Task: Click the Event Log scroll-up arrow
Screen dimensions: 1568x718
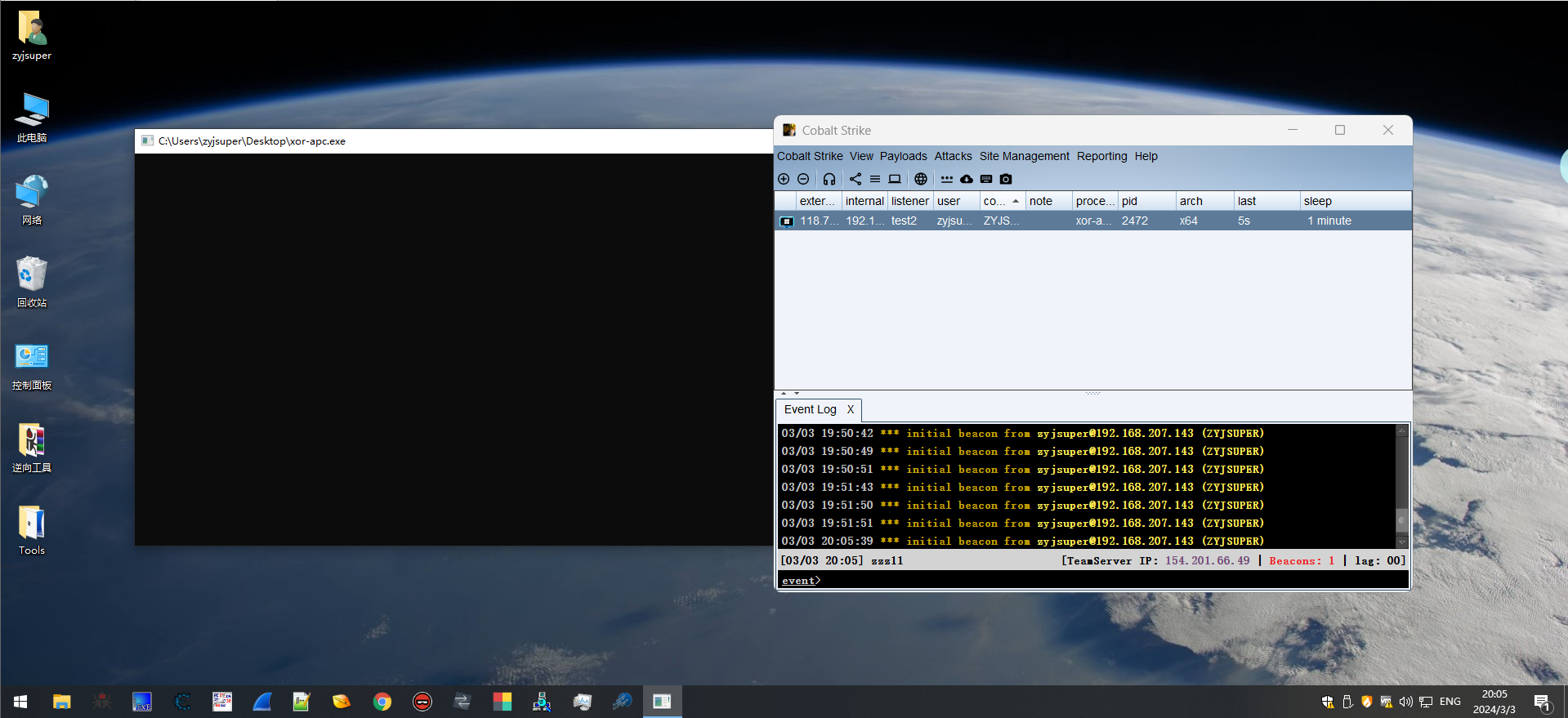Action: click(x=1402, y=430)
